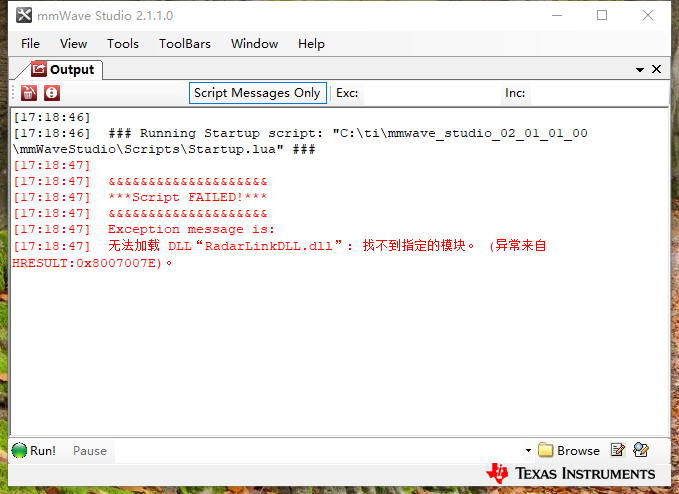Click the Exc filter input field
Image resolution: width=679 pixels, height=494 pixels.
point(430,93)
